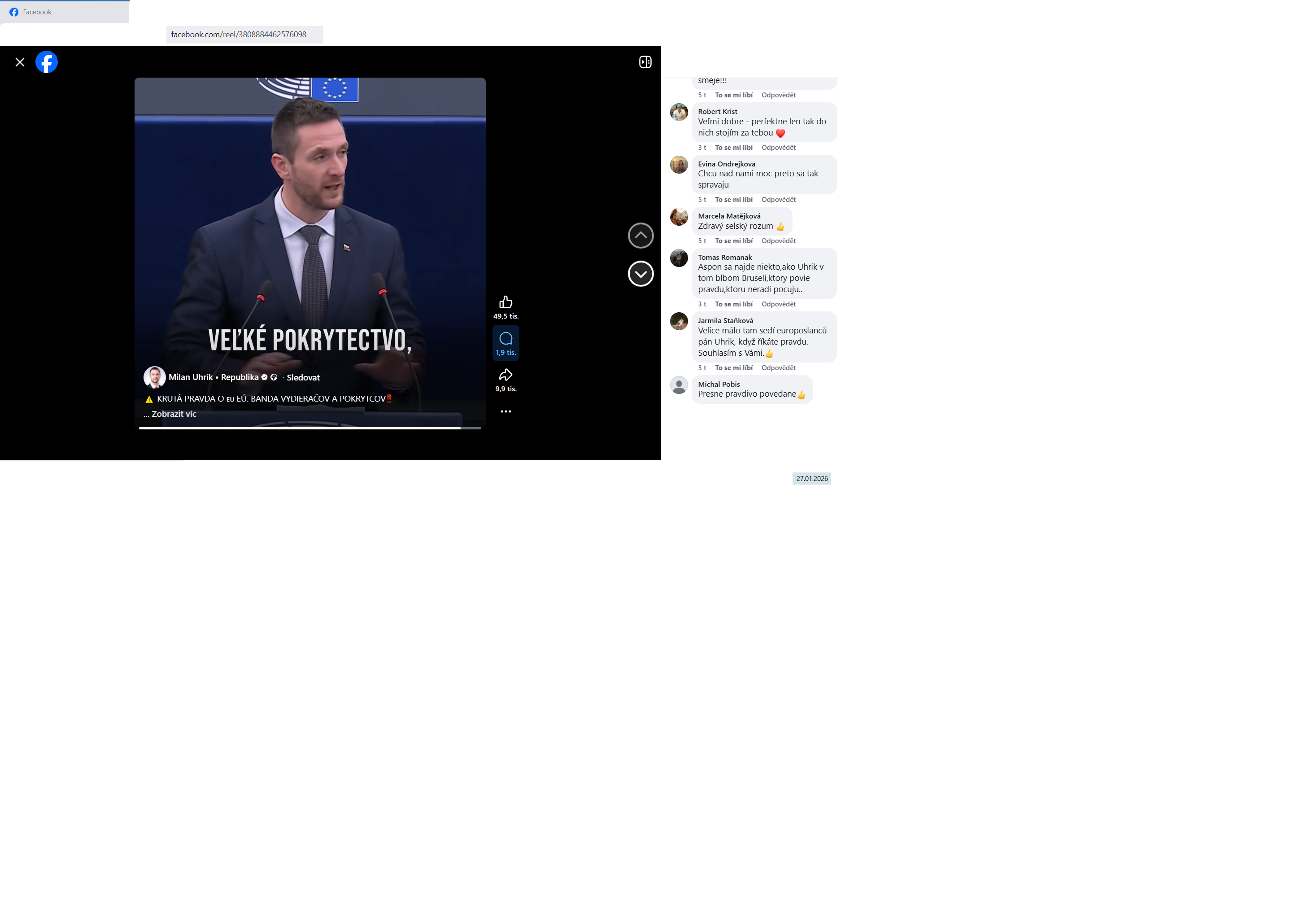This screenshot has width=1316, height=918.
Task: Go to next reel with down chevron
Action: pyautogui.click(x=640, y=274)
